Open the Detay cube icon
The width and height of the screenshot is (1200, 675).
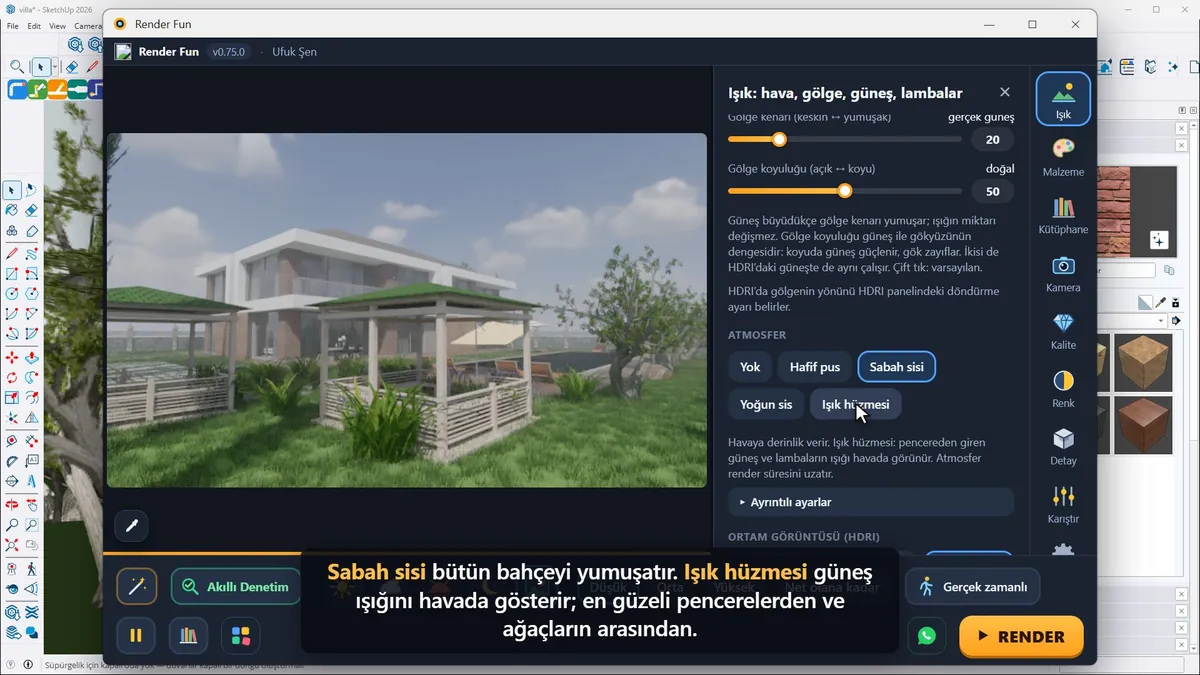pyautogui.click(x=1063, y=446)
